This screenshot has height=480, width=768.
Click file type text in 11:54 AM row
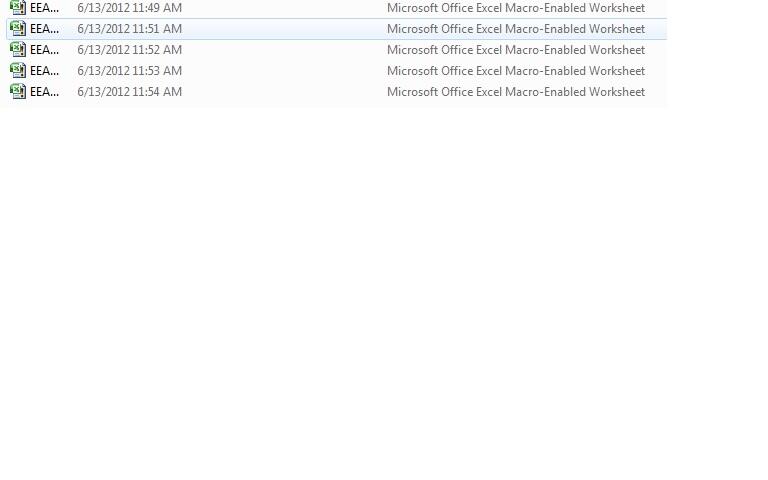pyautogui.click(x=516, y=92)
